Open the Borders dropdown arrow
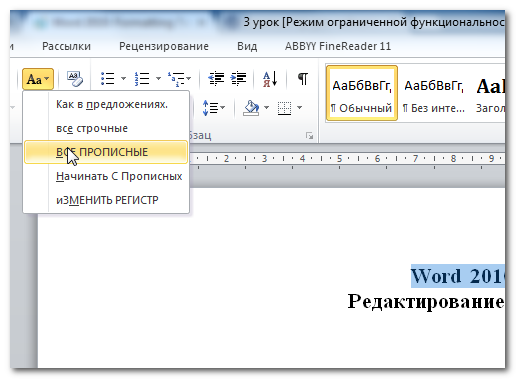 [299, 107]
